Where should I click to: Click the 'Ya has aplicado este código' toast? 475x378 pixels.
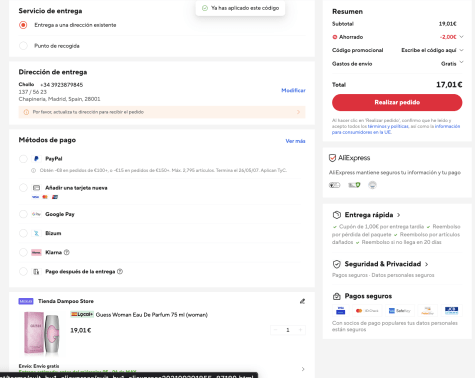tap(240, 8)
